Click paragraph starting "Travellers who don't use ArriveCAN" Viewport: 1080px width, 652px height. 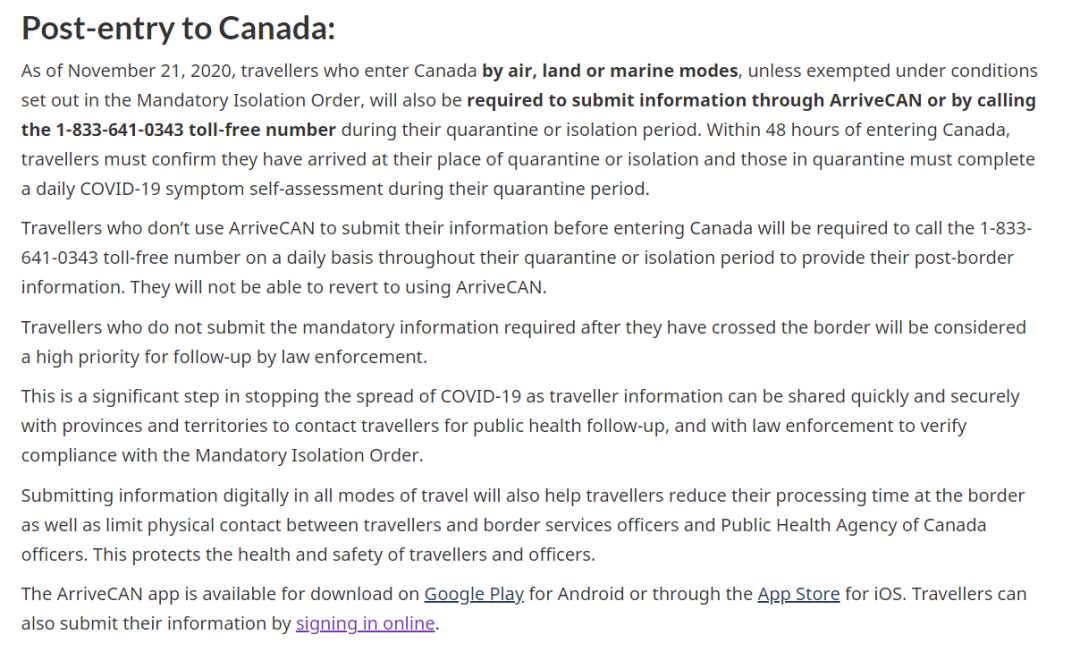[x=400, y=228]
